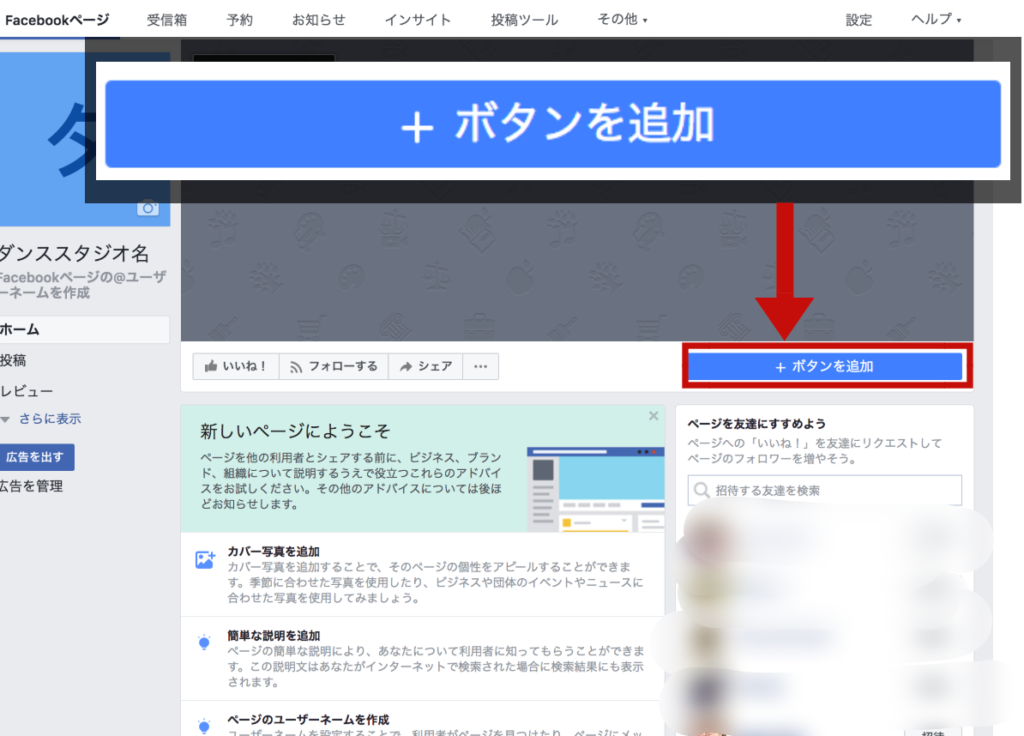Click the いいね！ thumbs-up button
This screenshot has width=1024, height=736.
[236, 366]
